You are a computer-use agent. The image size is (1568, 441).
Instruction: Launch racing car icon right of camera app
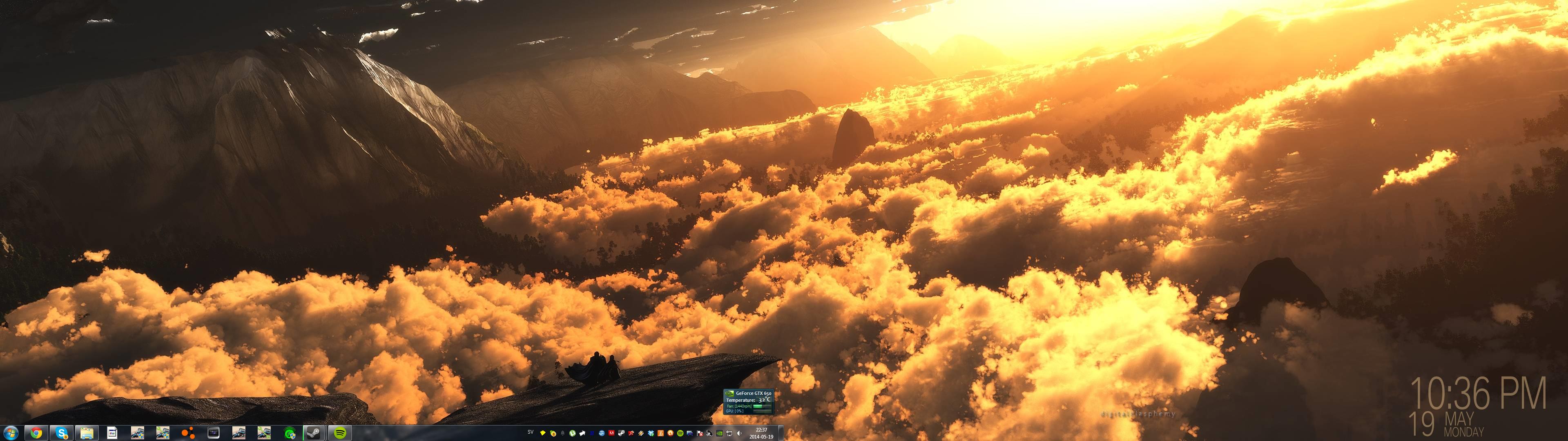(x=239, y=433)
